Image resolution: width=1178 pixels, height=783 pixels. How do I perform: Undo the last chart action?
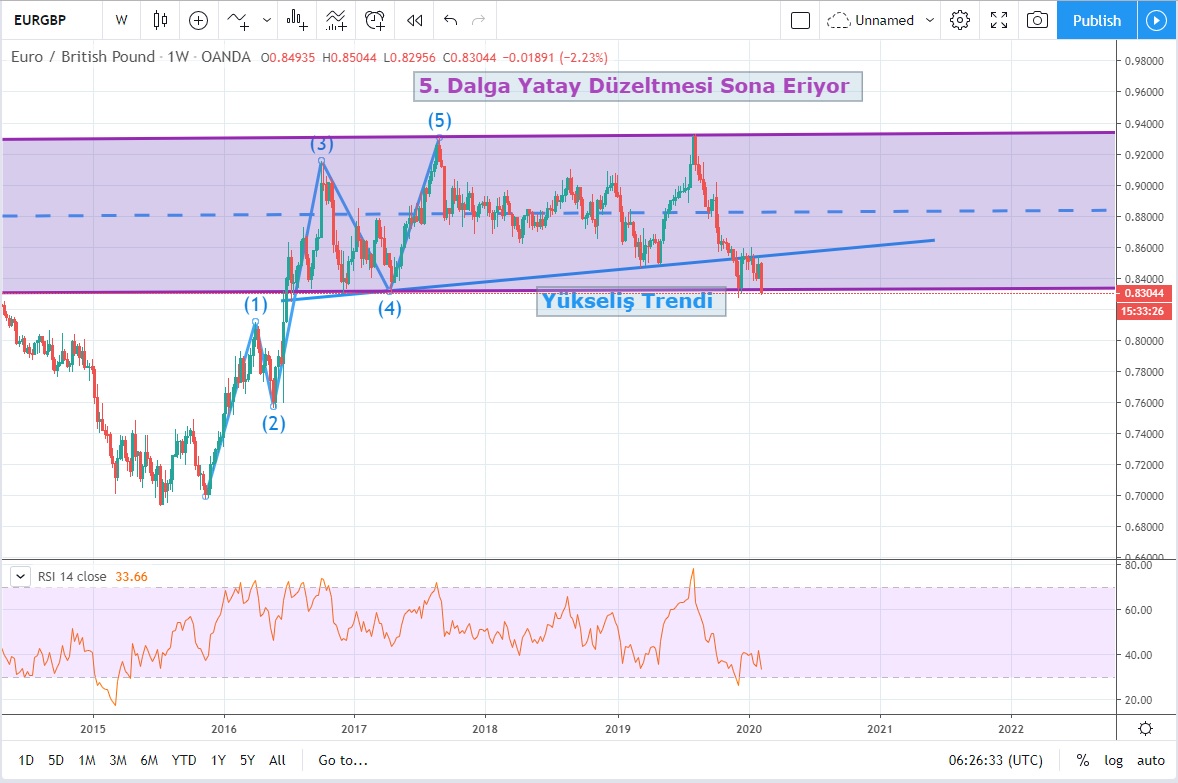[451, 20]
